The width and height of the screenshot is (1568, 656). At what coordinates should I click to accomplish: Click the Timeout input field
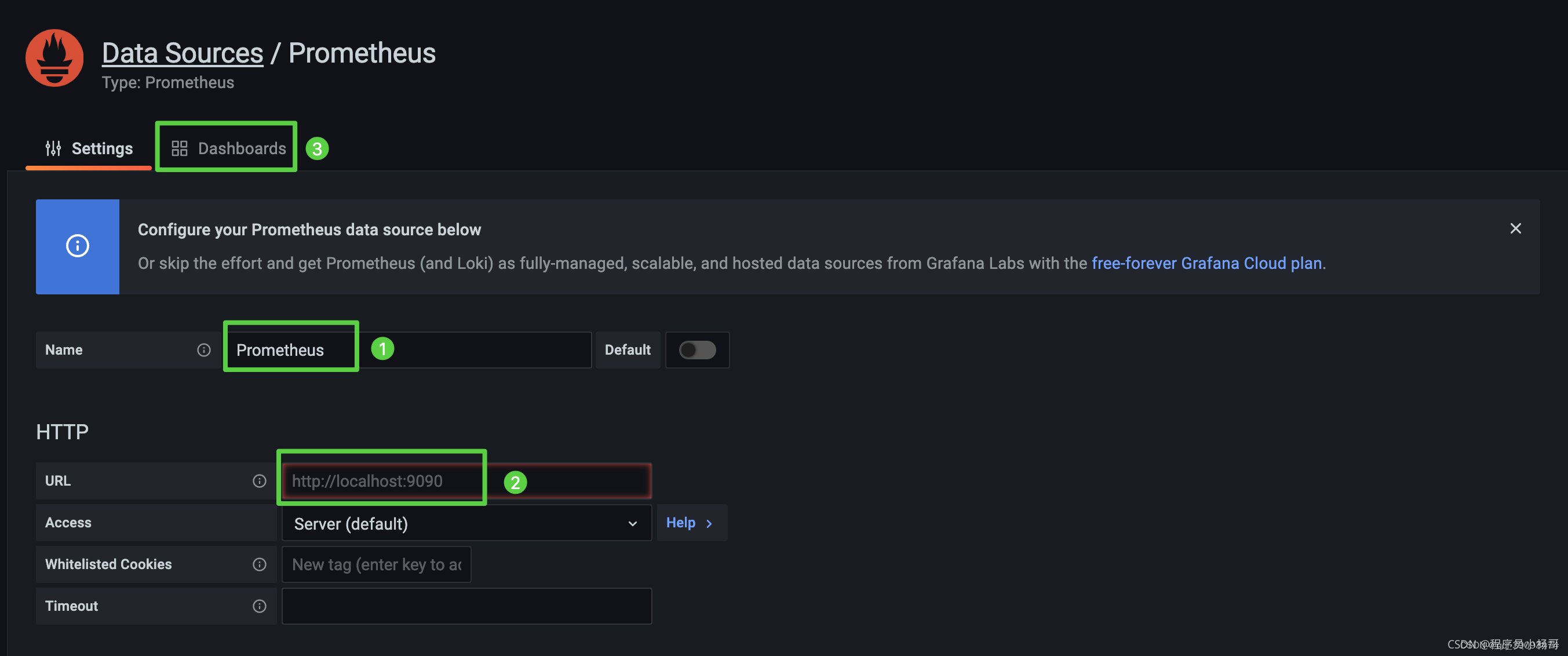point(466,606)
